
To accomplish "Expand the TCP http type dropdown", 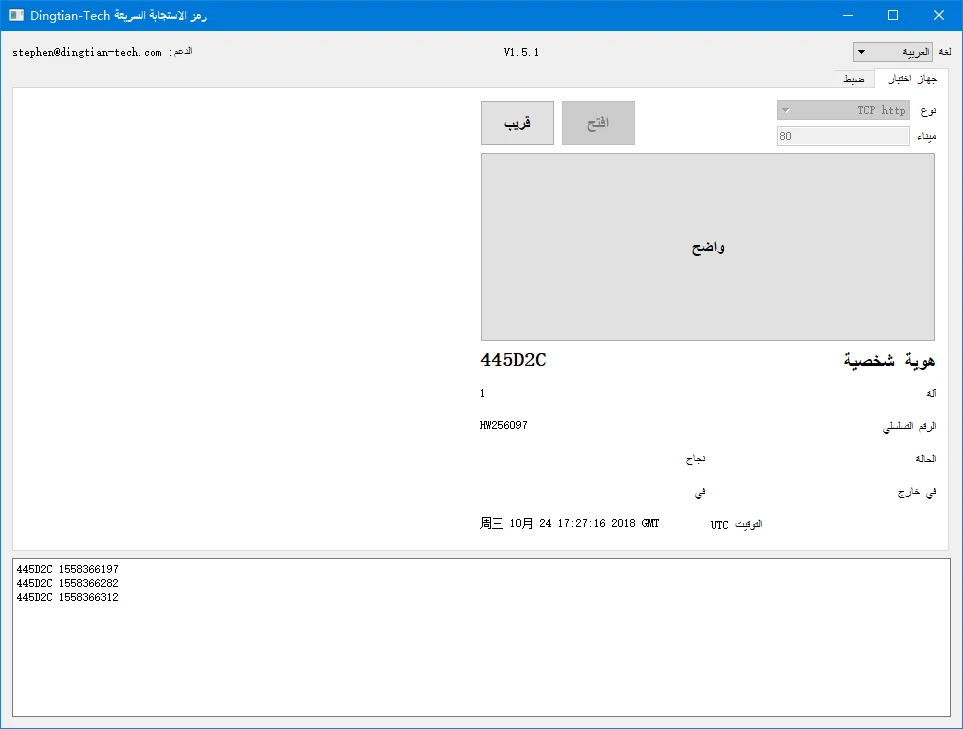I will [843, 111].
